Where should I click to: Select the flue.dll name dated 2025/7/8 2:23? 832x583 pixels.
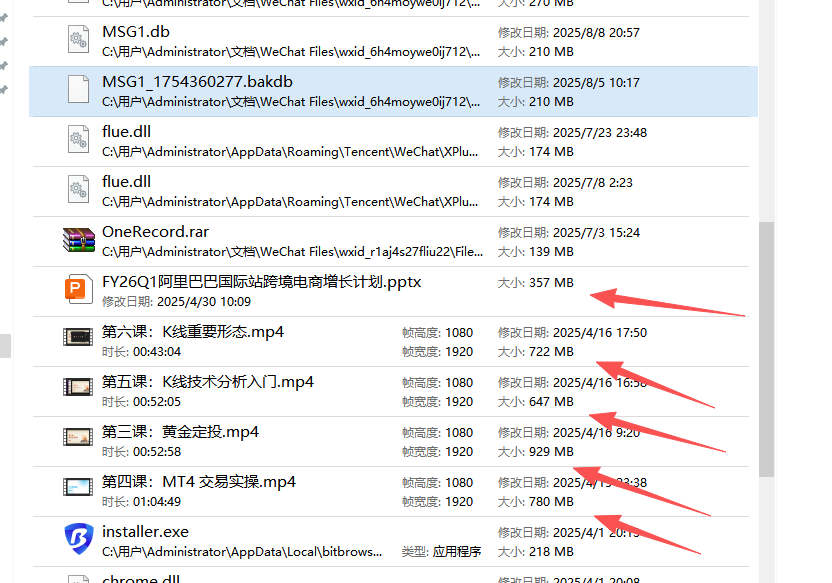[126, 181]
